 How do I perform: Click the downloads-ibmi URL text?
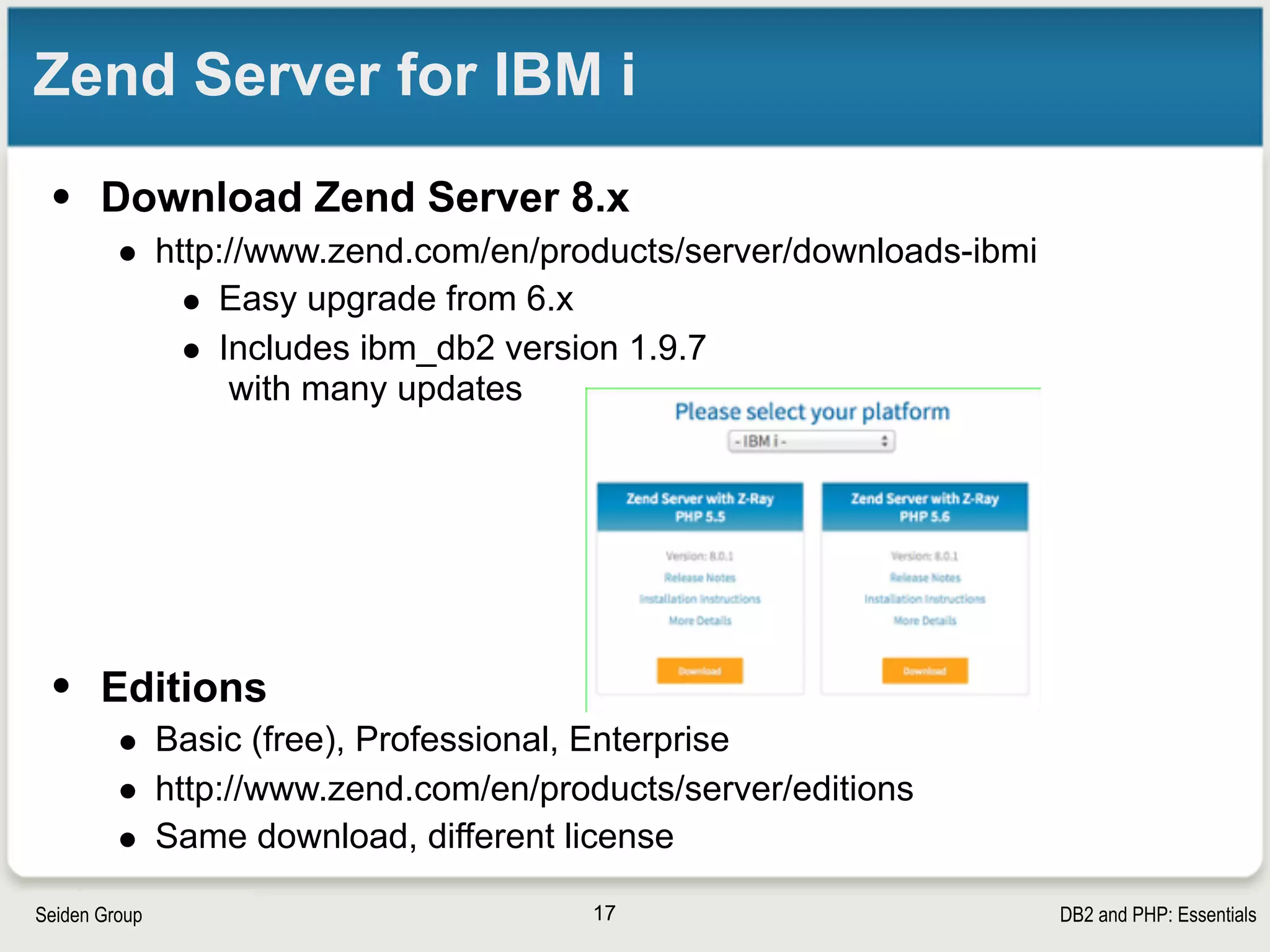[x=596, y=251]
